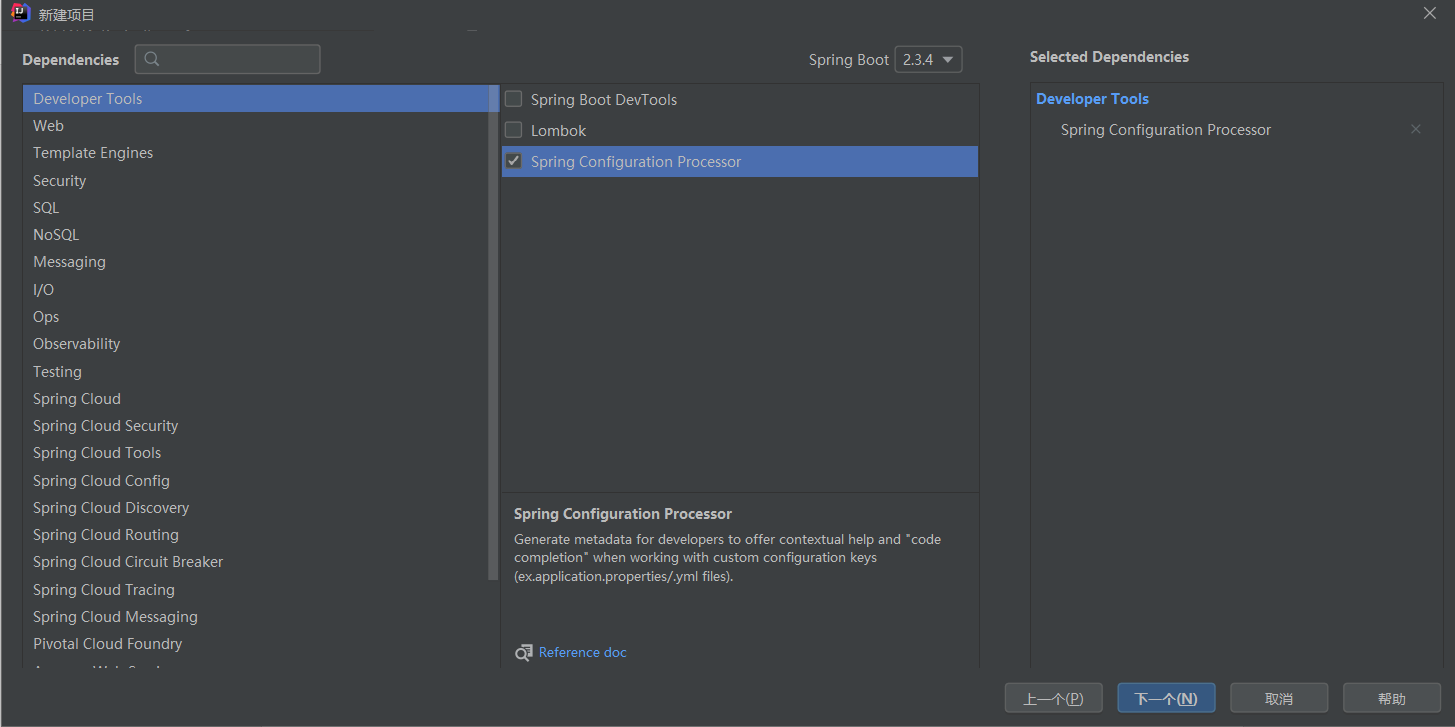
Task: Select the Messaging category
Action: point(256,262)
